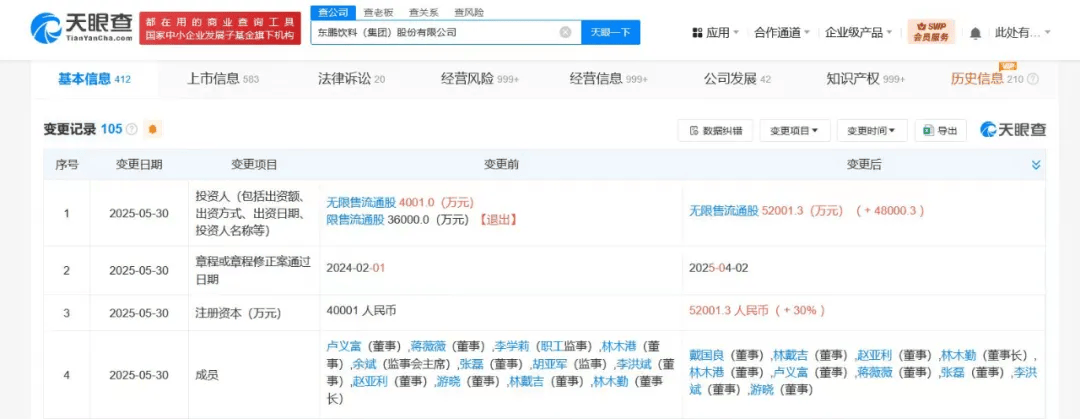
Task: Open the notification bell in the header
Action: (x=975, y=33)
